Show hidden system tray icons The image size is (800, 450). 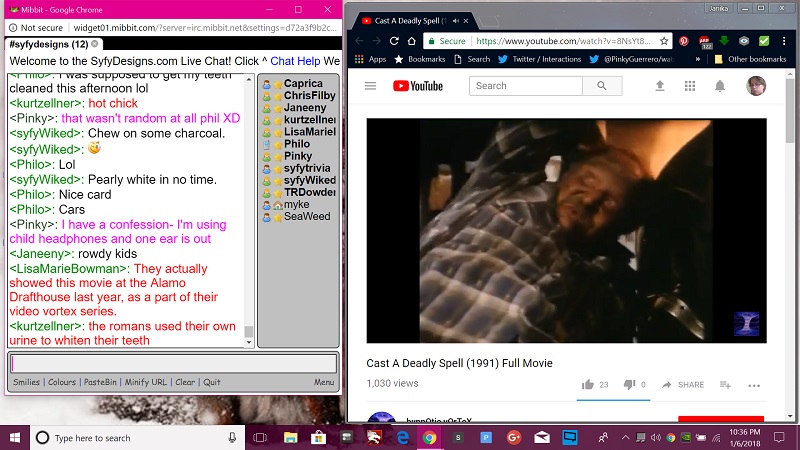click(x=626, y=438)
